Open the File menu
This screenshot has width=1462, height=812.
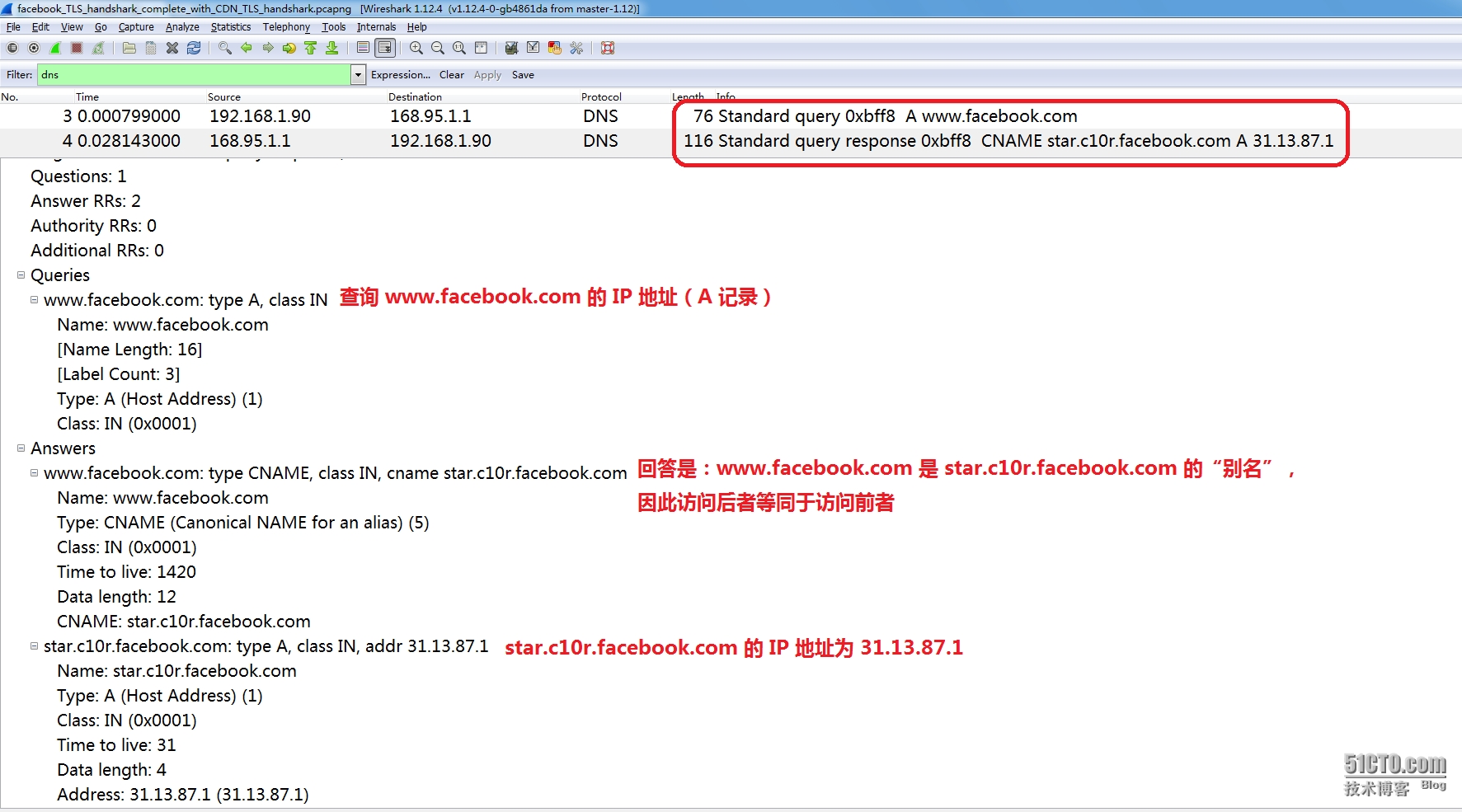click(x=13, y=27)
